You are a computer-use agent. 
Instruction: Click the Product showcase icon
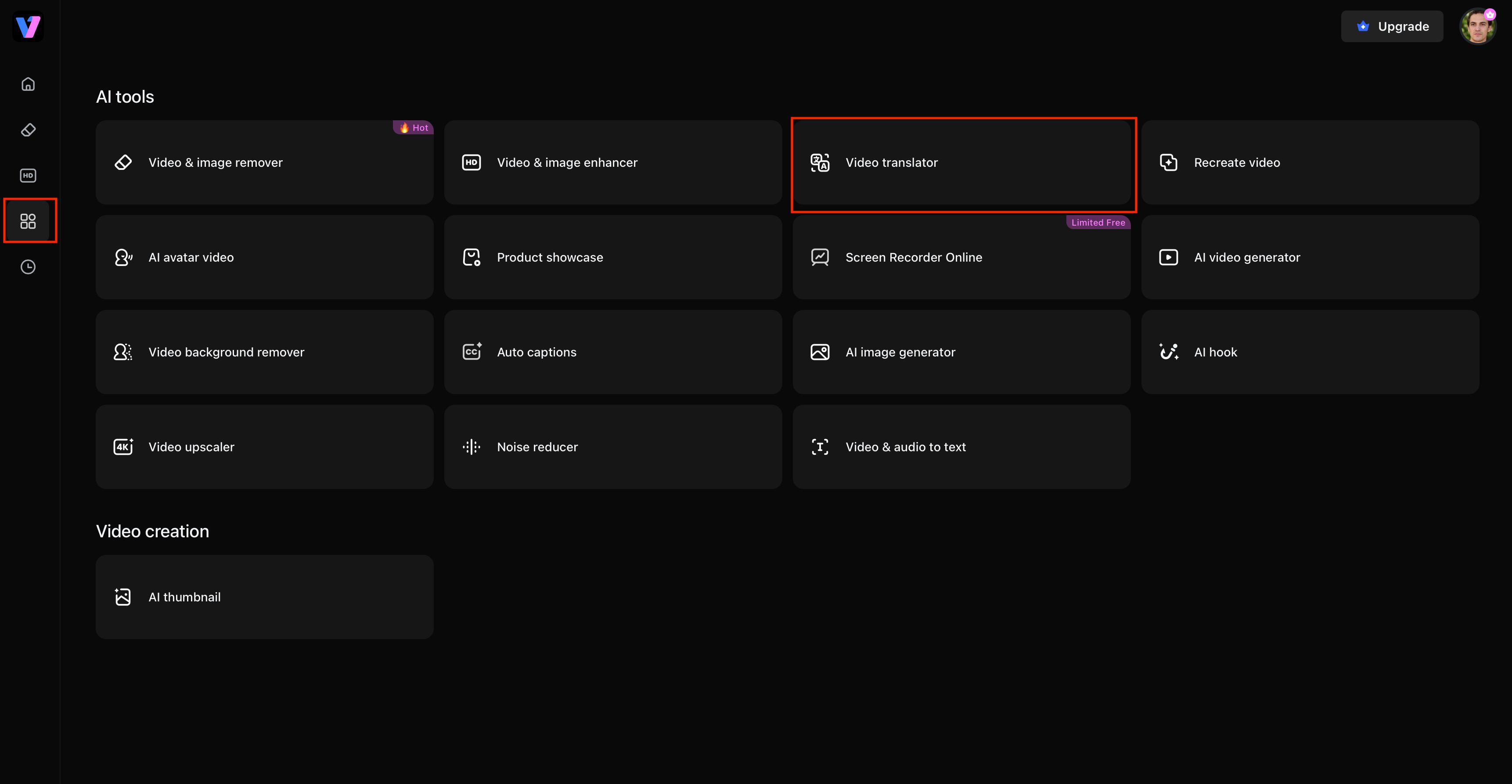472,258
